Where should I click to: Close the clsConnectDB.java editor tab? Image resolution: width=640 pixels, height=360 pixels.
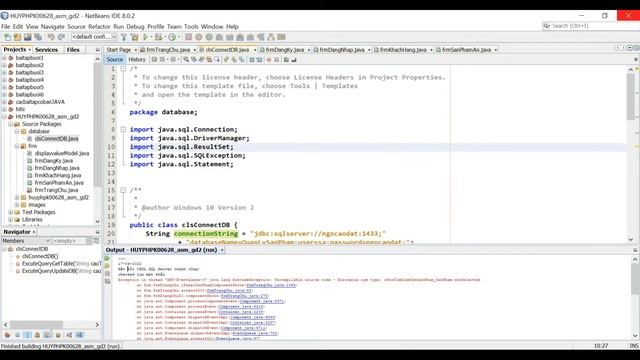(x=255, y=50)
